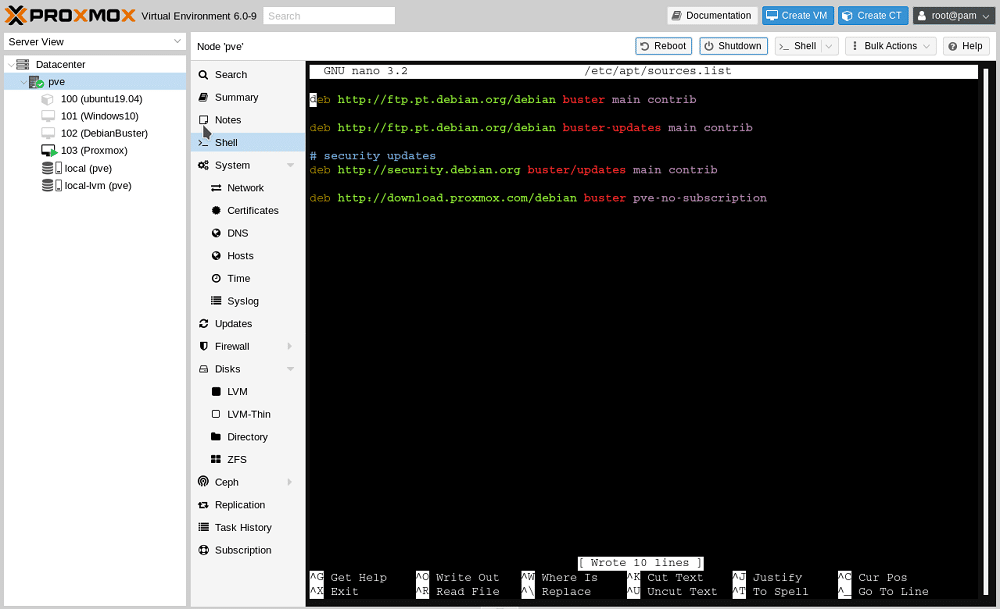
Task: Click the pve-no-subscription repository line
Action: (538, 198)
